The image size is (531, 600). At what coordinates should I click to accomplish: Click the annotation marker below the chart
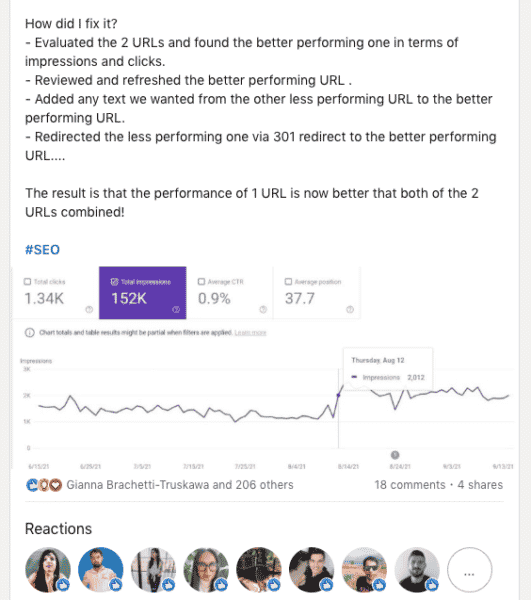(x=395, y=455)
